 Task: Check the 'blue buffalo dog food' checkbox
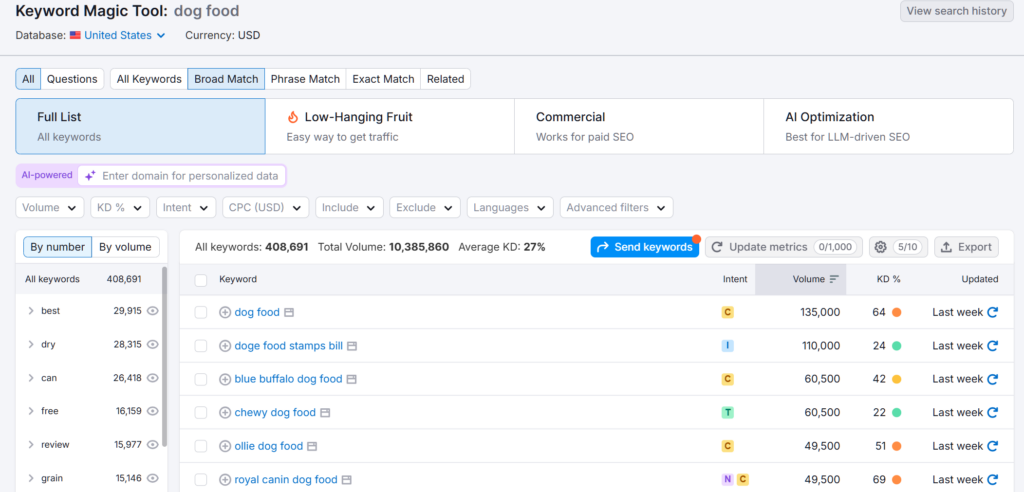pyautogui.click(x=201, y=379)
